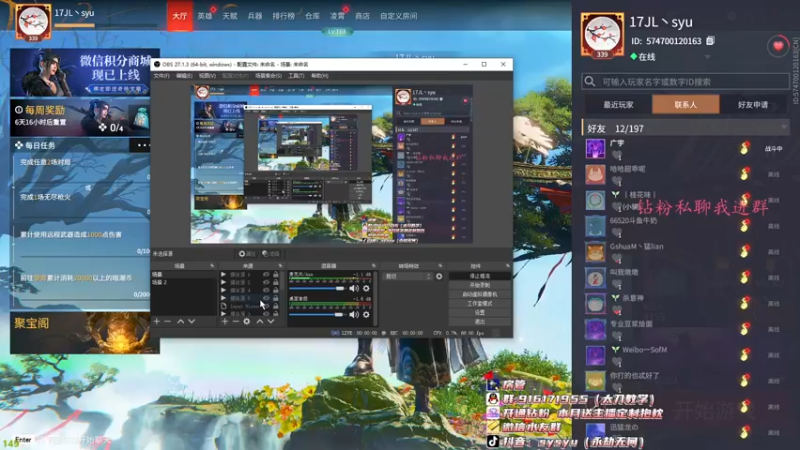This screenshot has width=800, height=450.
Task: Toggle visibility eye of the first source
Action: pyautogui.click(x=266, y=274)
